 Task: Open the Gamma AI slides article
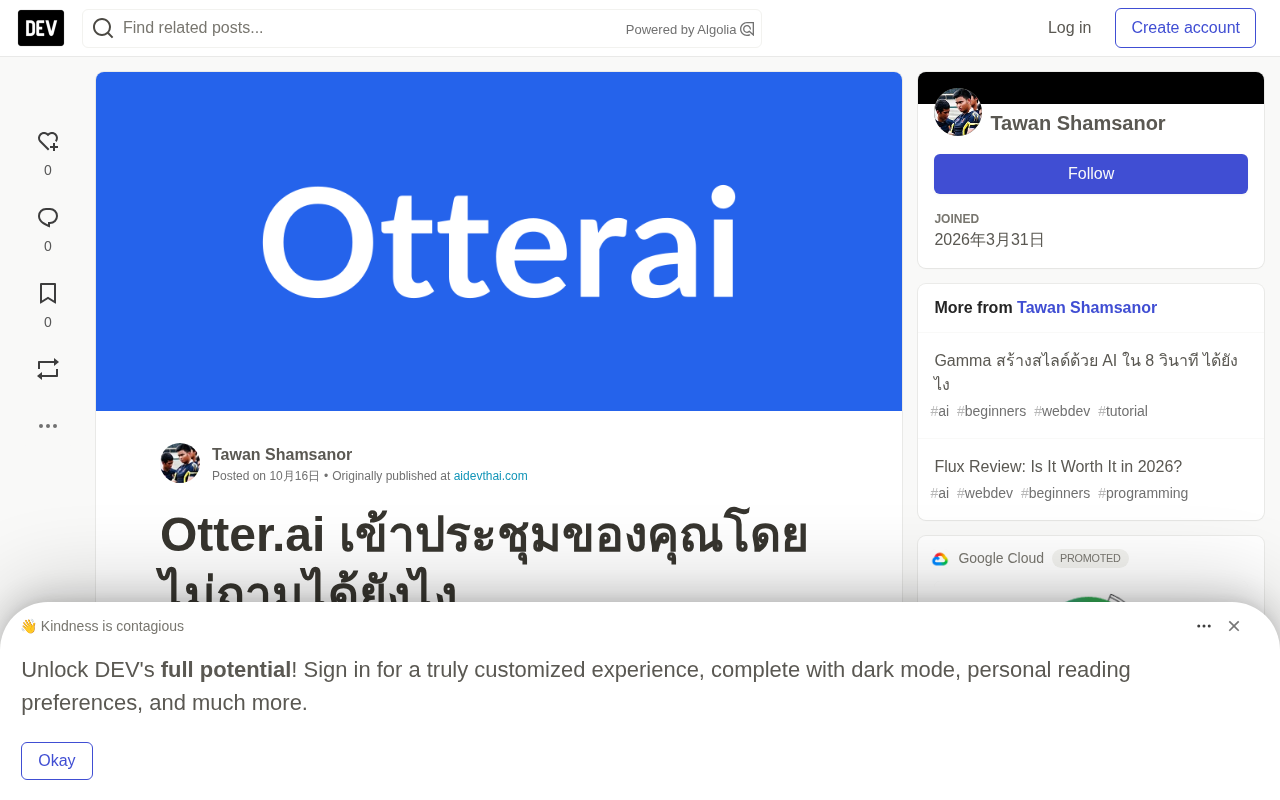coord(1086,372)
